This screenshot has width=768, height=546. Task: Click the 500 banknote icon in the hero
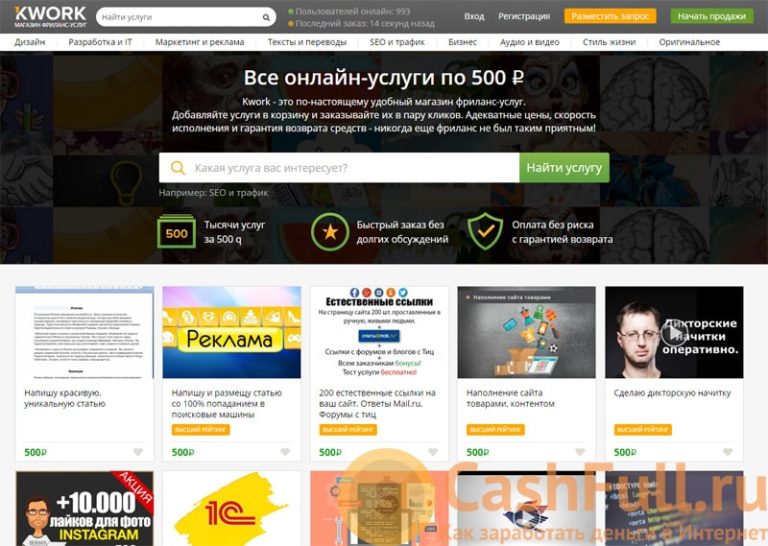click(176, 232)
